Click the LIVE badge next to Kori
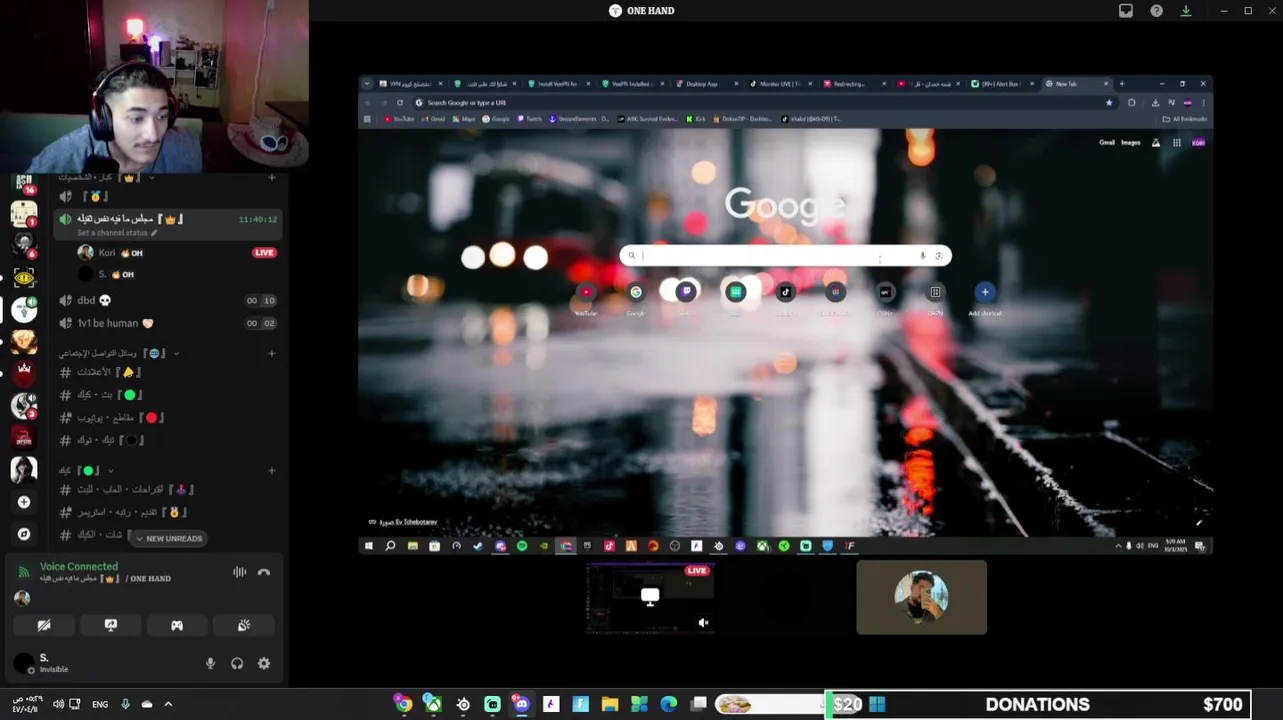 264,253
